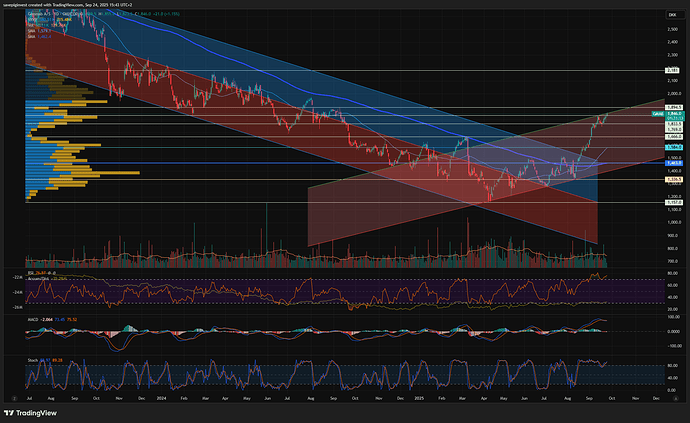Click the 2,181 horizontal line price label
The height and width of the screenshot is (423, 690).
point(672,70)
